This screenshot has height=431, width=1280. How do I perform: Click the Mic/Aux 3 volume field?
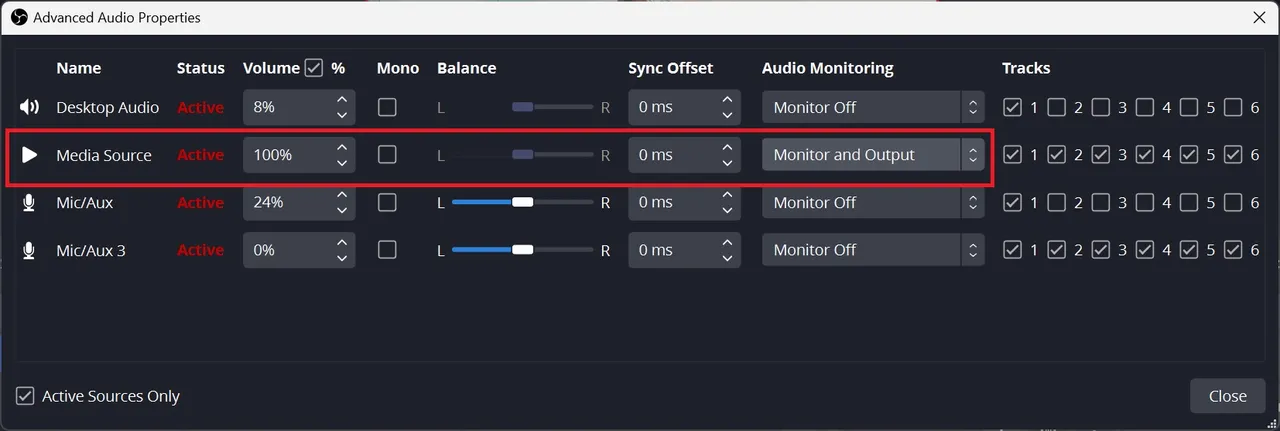coord(286,250)
